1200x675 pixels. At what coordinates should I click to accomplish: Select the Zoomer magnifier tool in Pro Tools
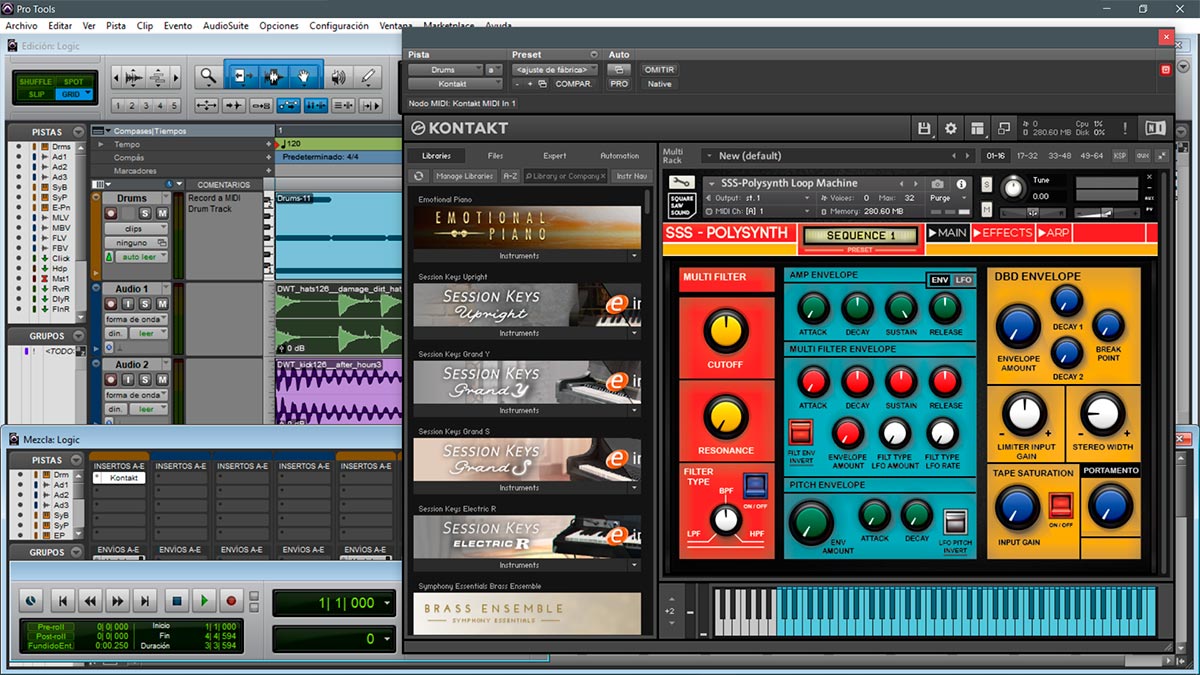pyautogui.click(x=207, y=76)
